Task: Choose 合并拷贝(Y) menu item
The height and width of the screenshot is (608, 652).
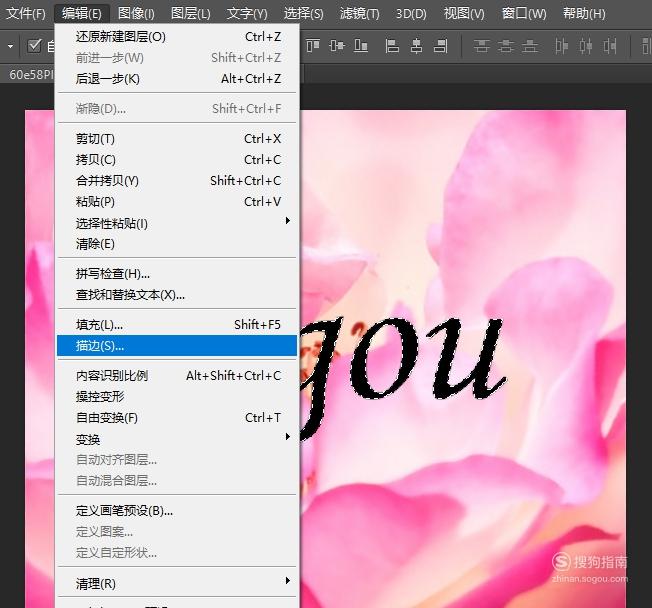Action: tap(177, 180)
